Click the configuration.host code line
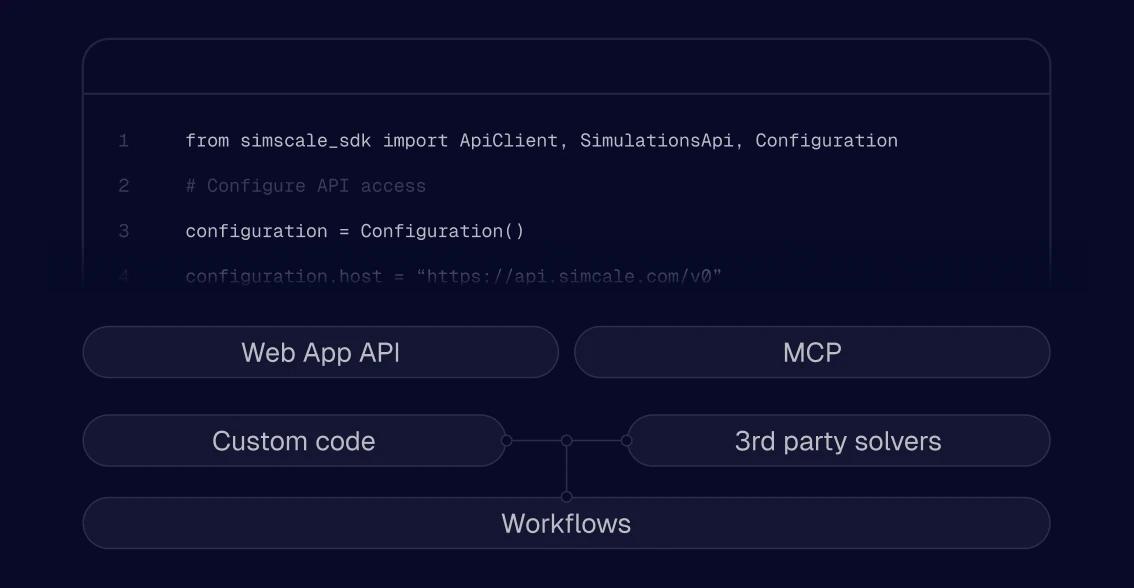This screenshot has height=588, width=1134. tap(453, 276)
